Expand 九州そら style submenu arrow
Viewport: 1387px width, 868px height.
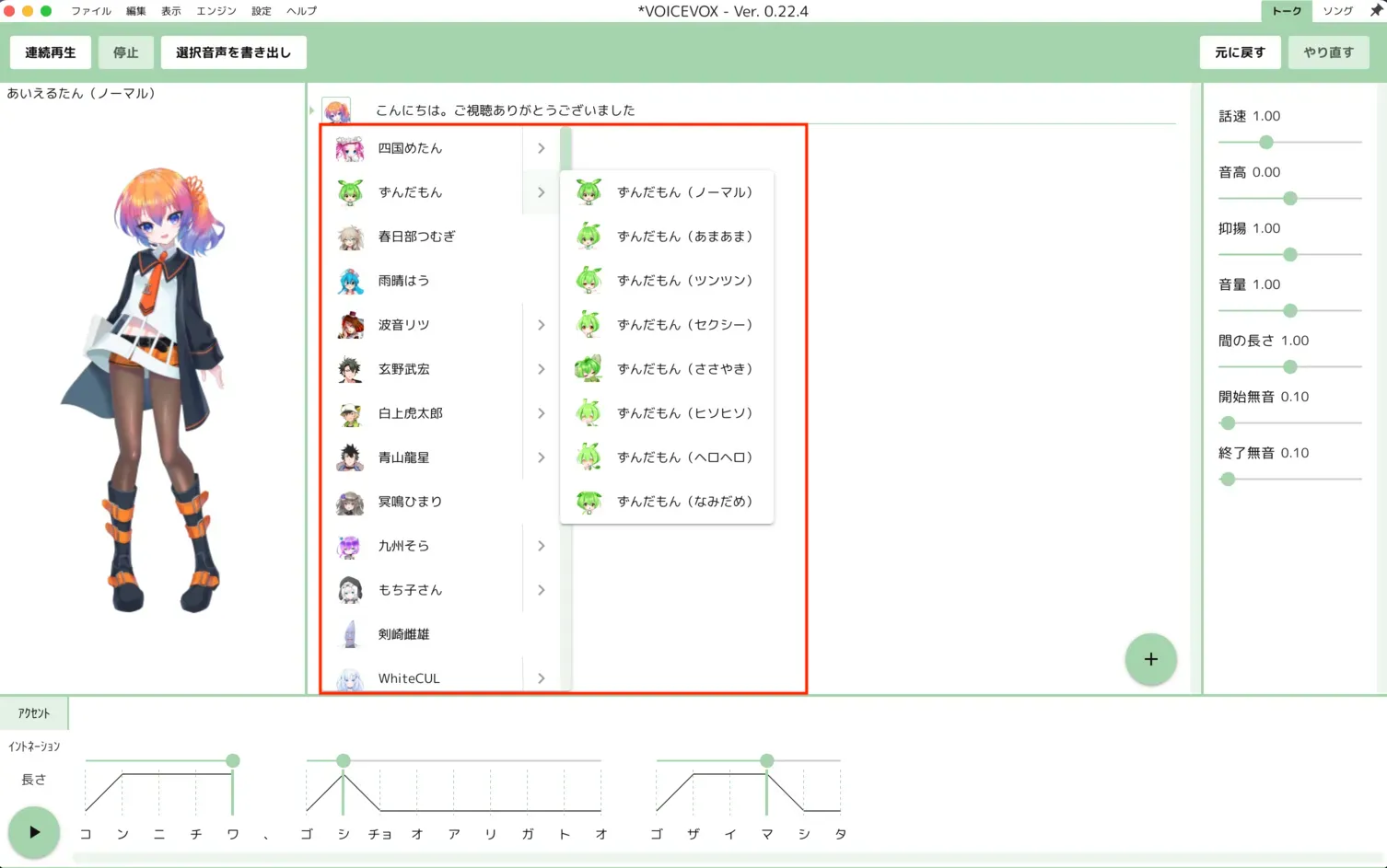click(542, 546)
